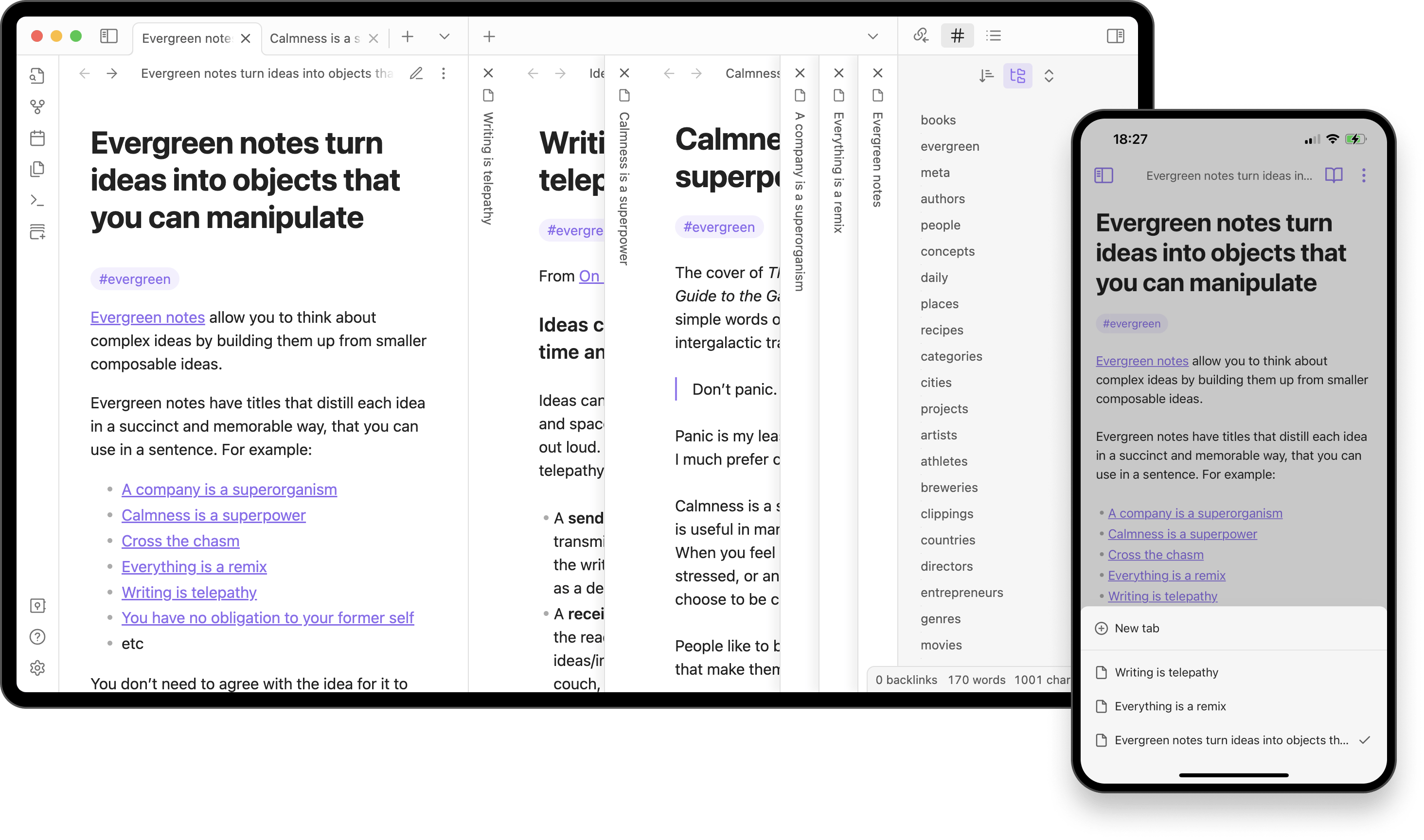
Task: Change tag sort order in Tags pane
Action: point(986,76)
